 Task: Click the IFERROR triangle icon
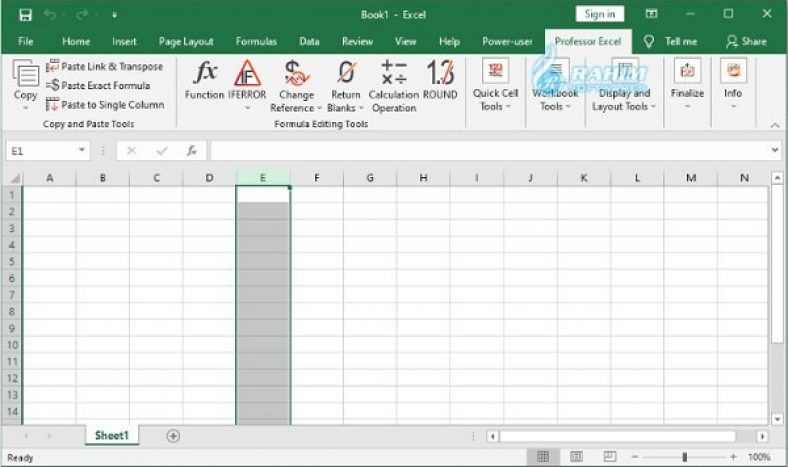pyautogui.click(x=247, y=73)
